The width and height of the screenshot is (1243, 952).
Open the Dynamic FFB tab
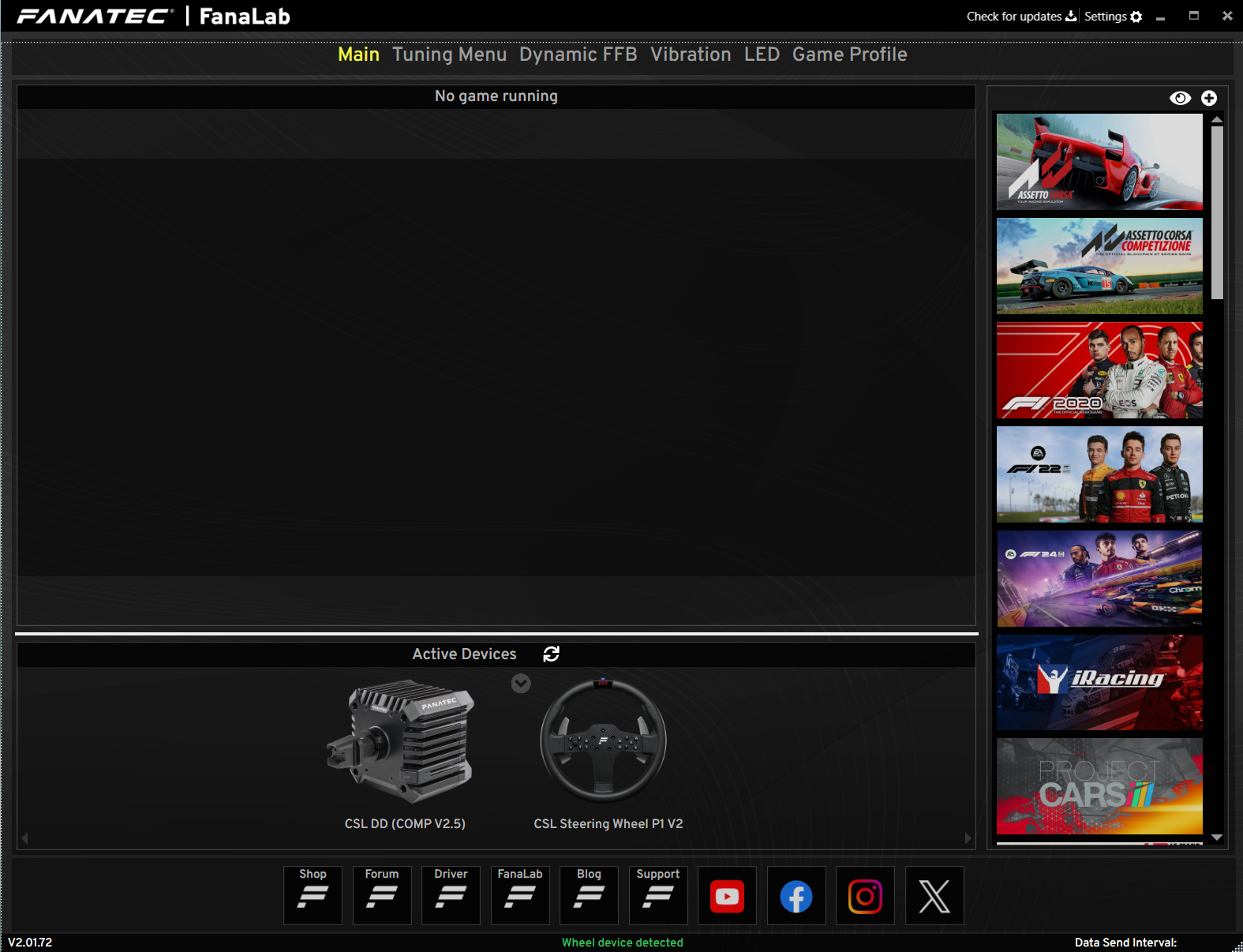point(578,54)
